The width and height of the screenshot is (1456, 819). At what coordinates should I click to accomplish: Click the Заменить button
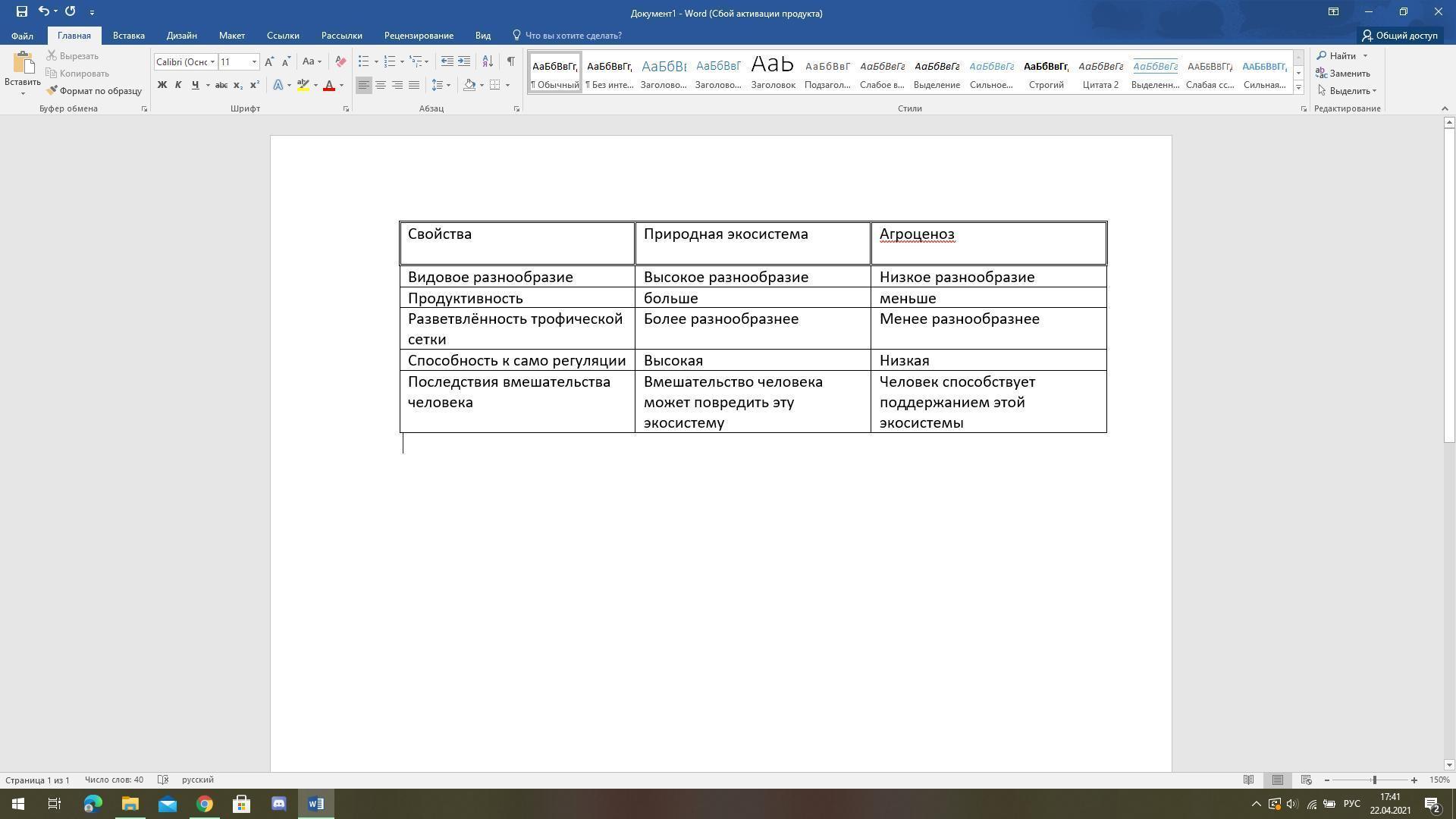coord(1343,74)
